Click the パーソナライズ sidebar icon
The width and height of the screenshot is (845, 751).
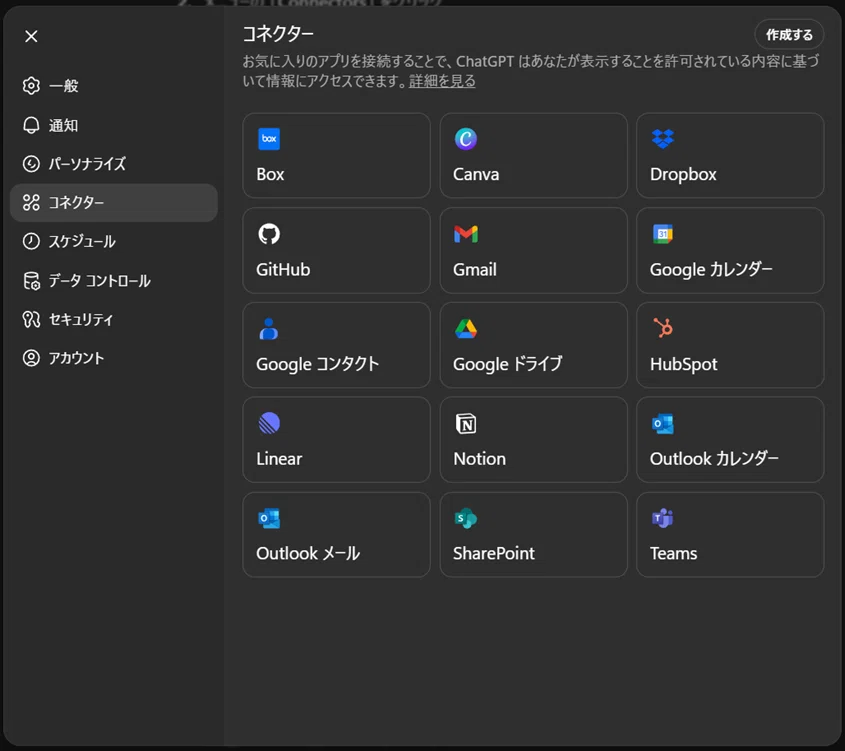point(31,164)
